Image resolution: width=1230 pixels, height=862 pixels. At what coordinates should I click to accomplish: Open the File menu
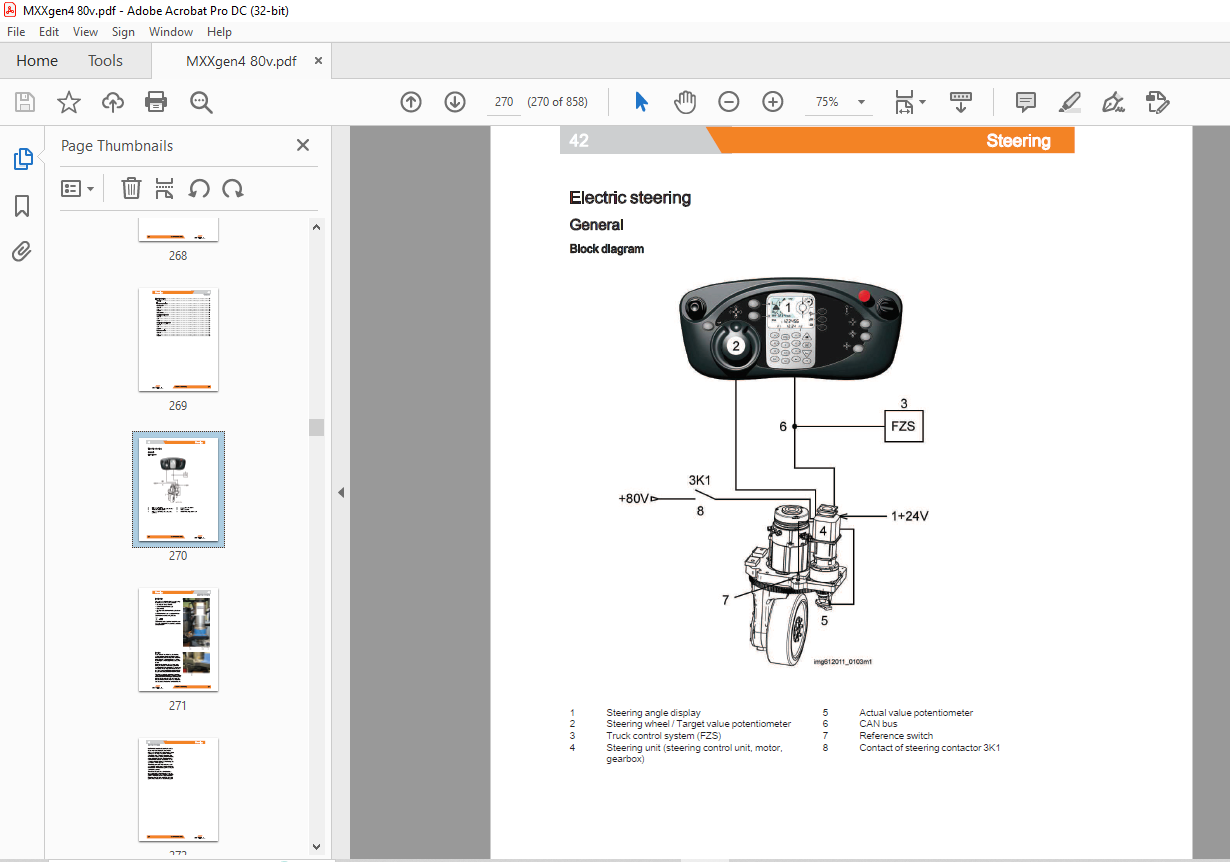16,32
